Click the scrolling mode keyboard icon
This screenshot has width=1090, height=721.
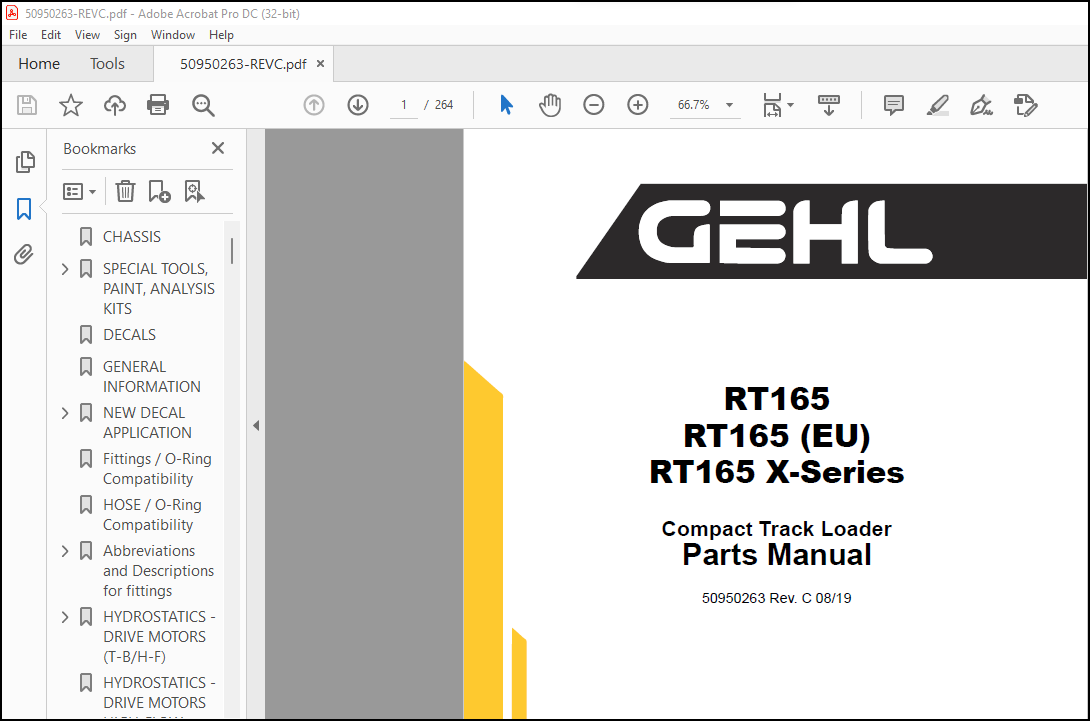(828, 105)
